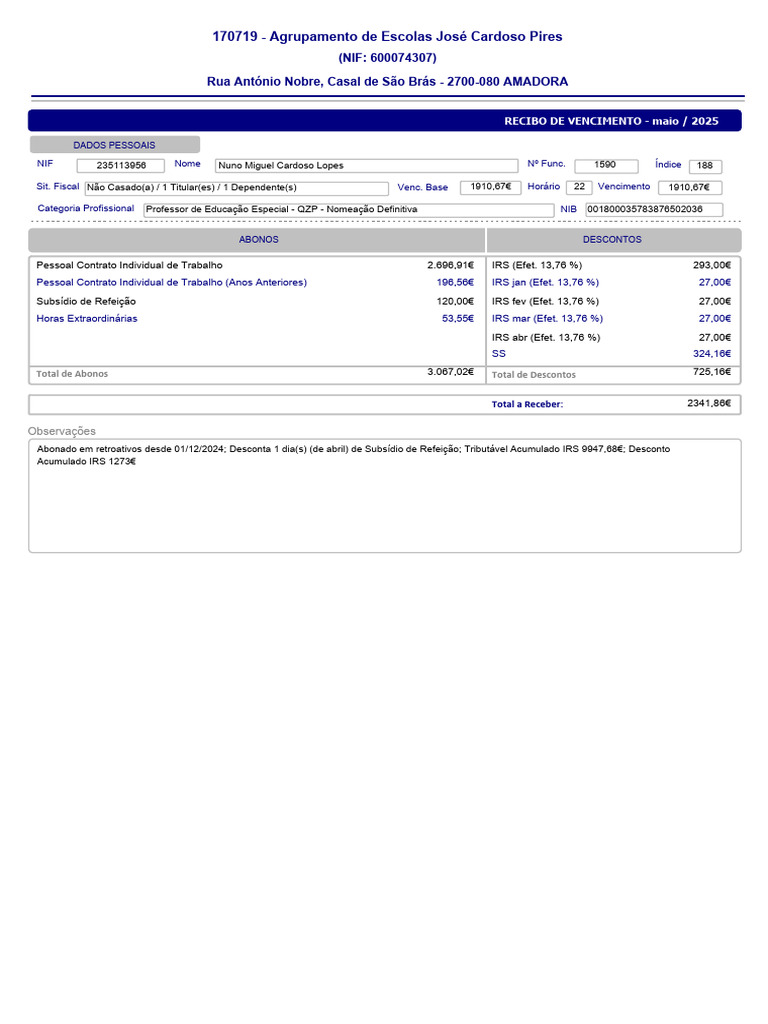Click inside the Observações text box

[x=385, y=496]
